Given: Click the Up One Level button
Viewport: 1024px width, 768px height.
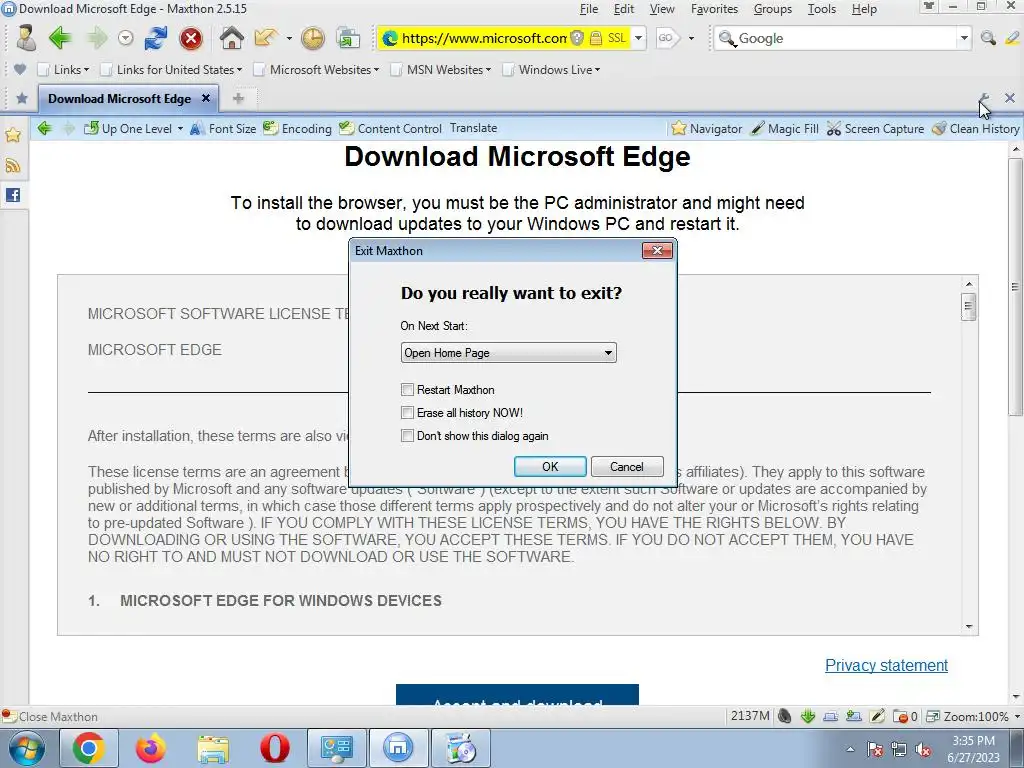Looking at the screenshot, I should [x=129, y=129].
